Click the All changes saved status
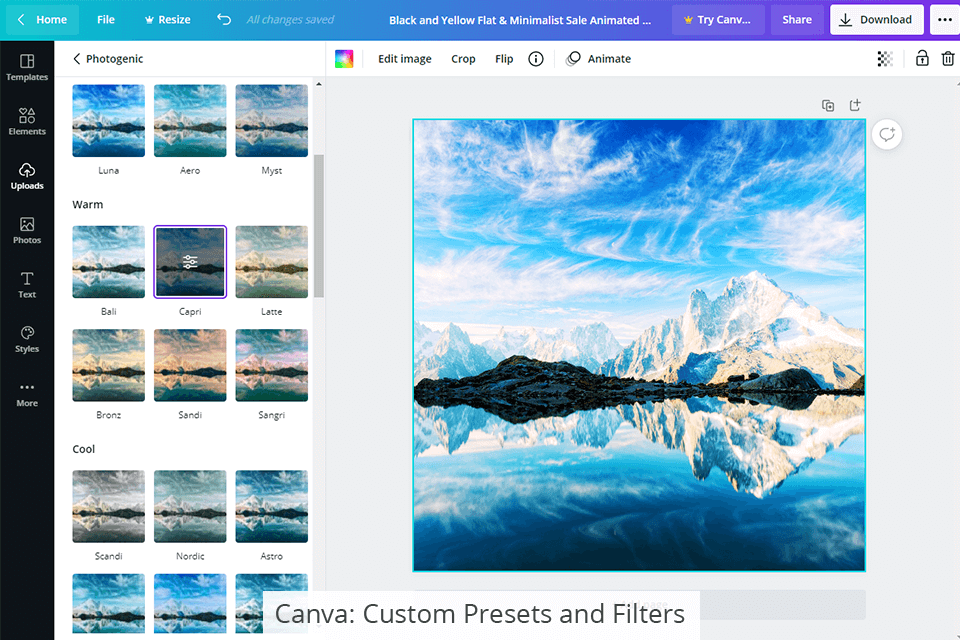The height and width of the screenshot is (640, 960). pyautogui.click(x=290, y=20)
